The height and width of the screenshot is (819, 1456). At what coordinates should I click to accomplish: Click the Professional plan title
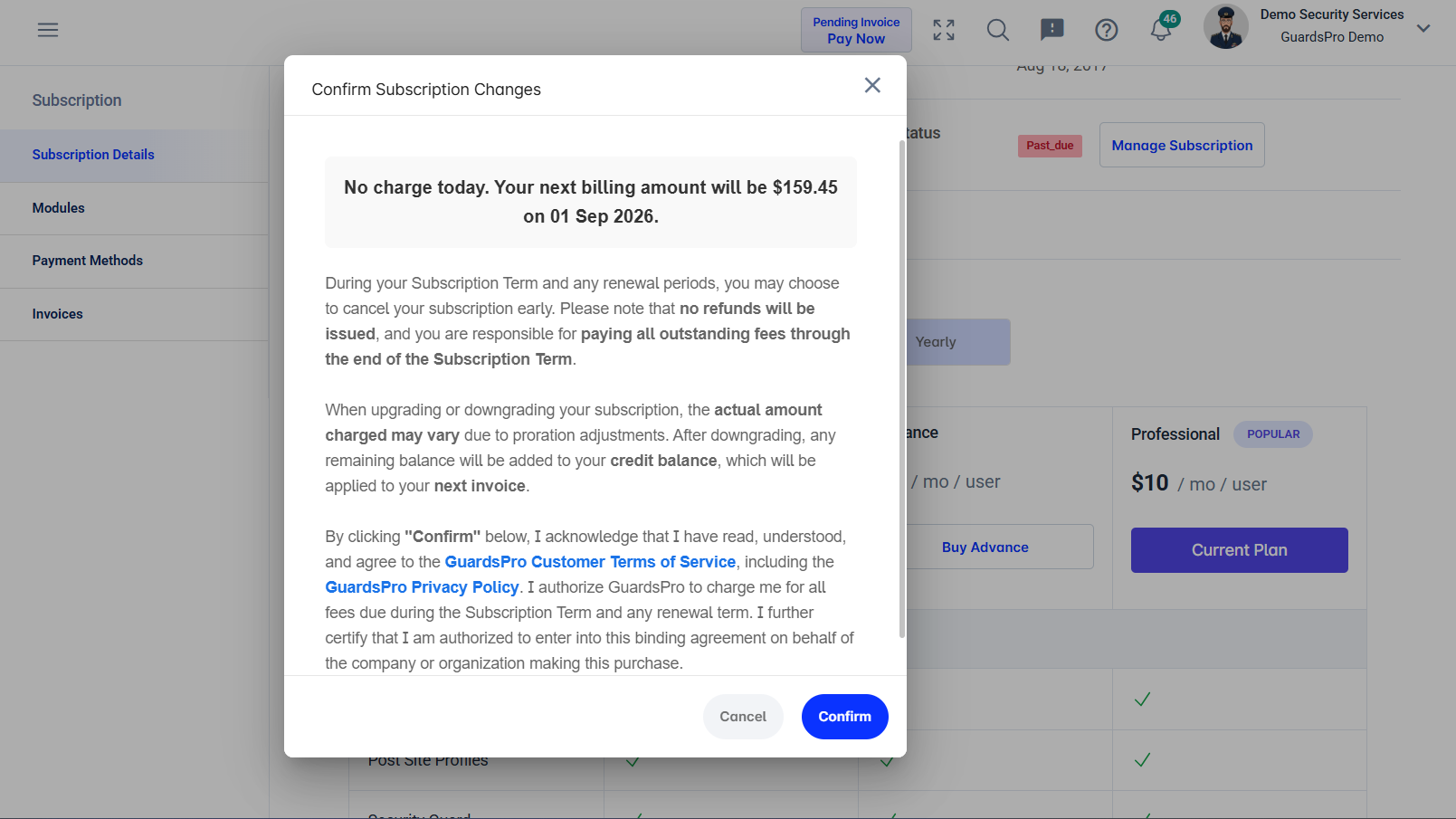(1175, 434)
